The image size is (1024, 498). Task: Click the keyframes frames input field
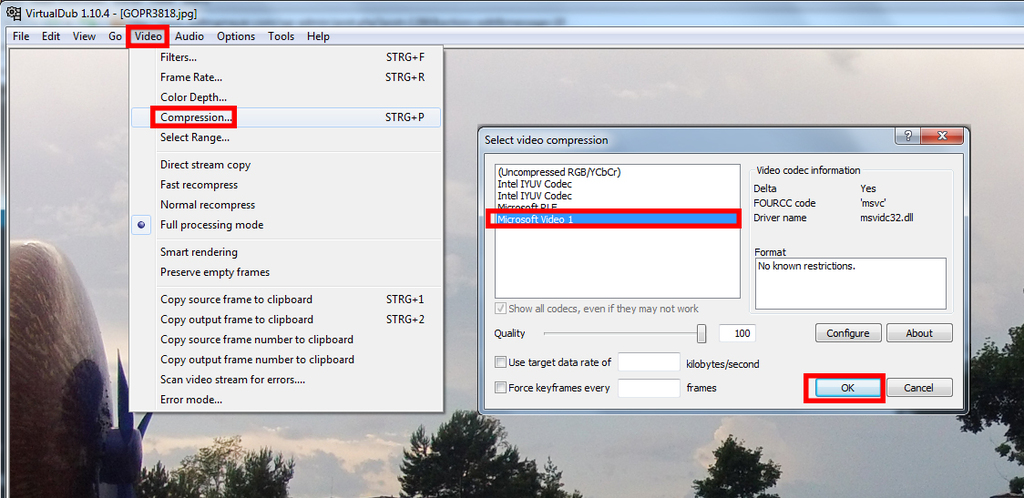click(649, 388)
